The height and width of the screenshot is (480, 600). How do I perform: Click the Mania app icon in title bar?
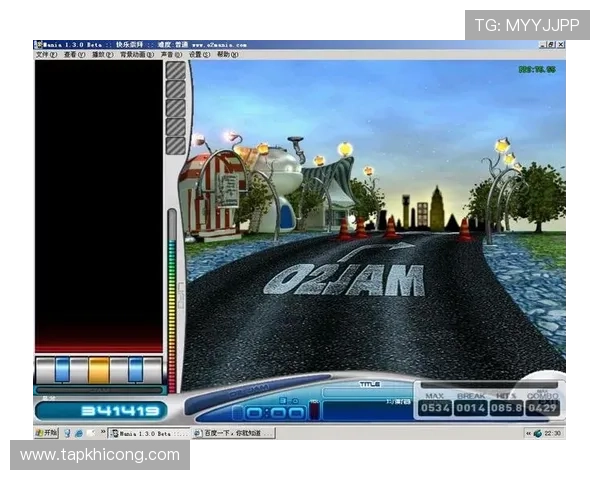pyautogui.click(x=38, y=45)
